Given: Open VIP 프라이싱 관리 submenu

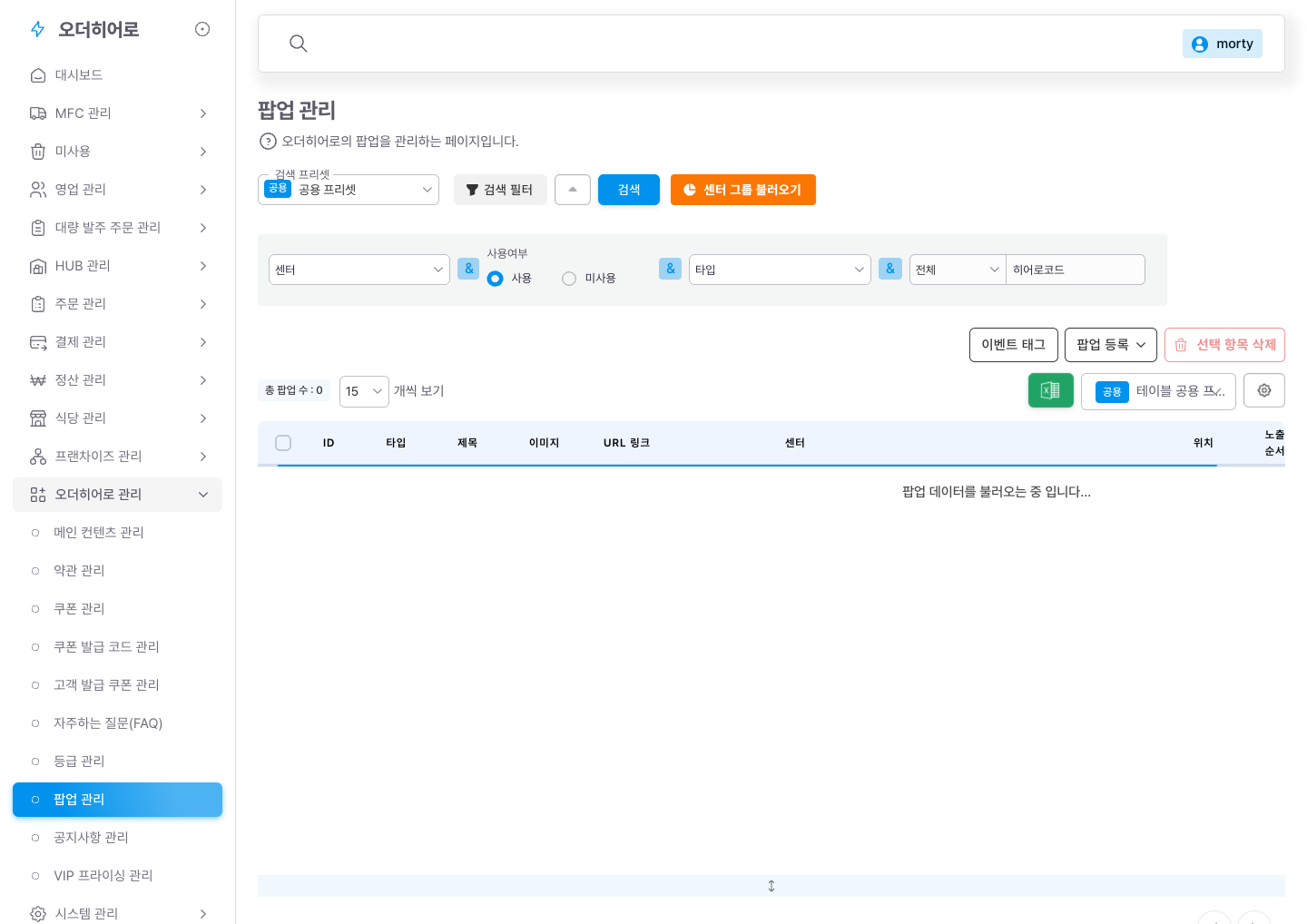Looking at the screenshot, I should pos(117,876).
